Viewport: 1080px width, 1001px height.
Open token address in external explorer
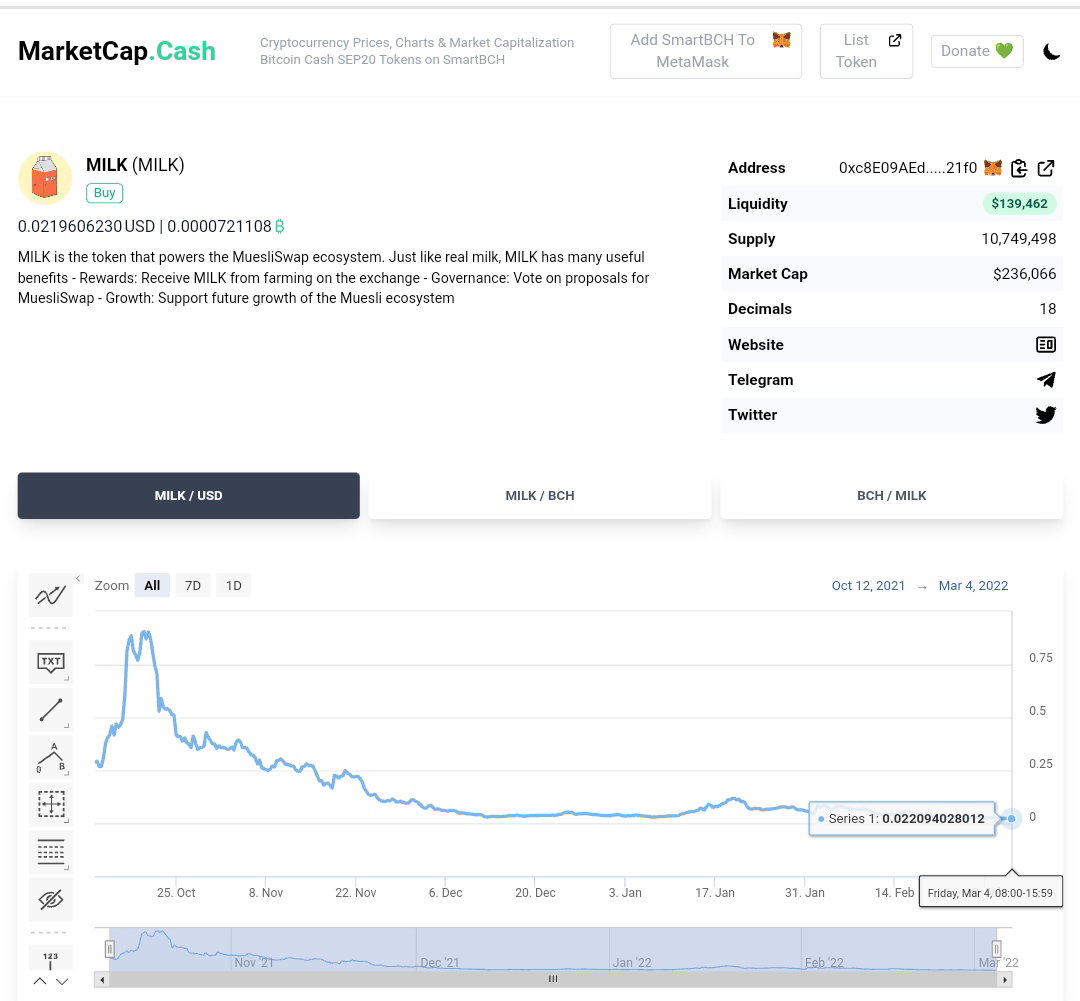[1046, 168]
